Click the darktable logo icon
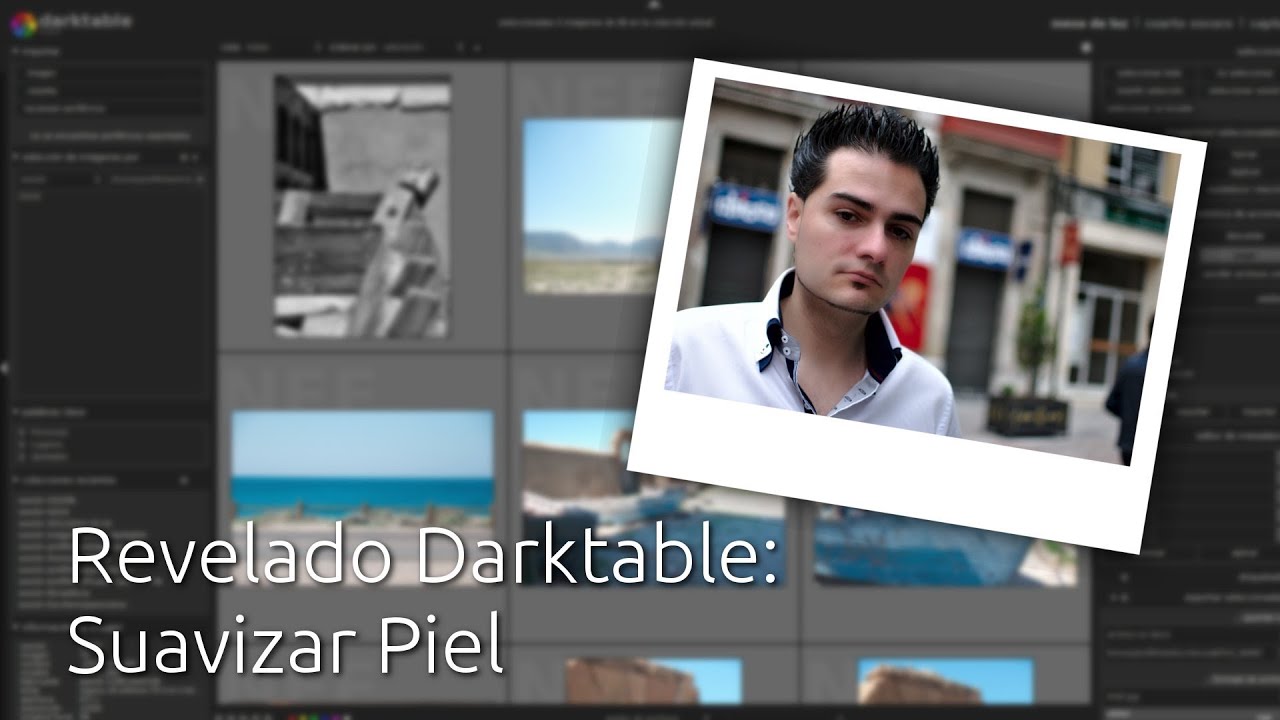This screenshot has height=720, width=1280. [23, 24]
